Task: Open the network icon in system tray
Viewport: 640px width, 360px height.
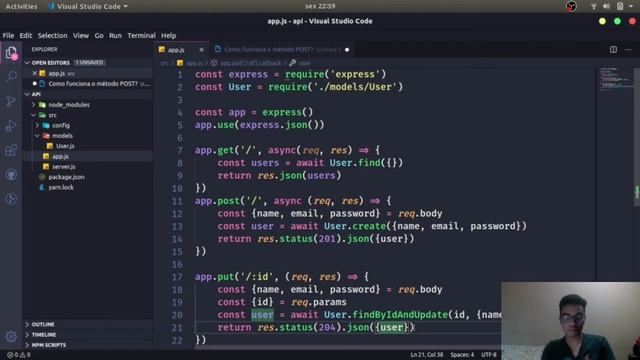Action: click(593, 6)
